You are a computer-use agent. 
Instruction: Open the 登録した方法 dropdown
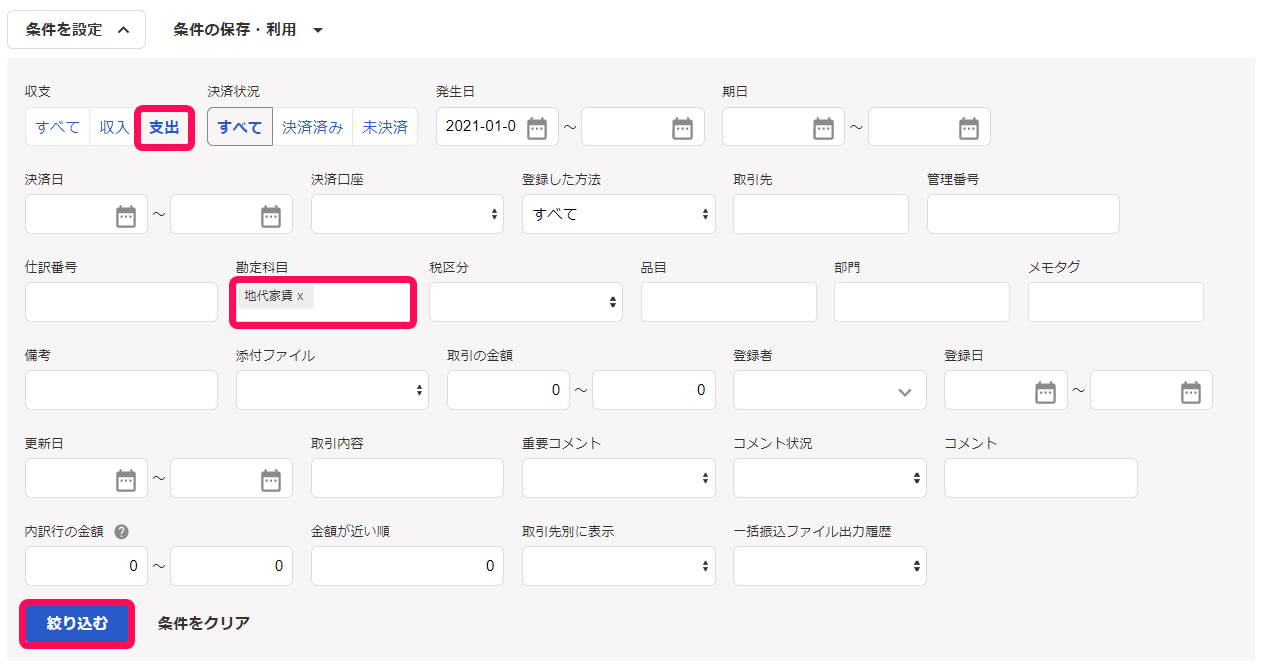619,214
